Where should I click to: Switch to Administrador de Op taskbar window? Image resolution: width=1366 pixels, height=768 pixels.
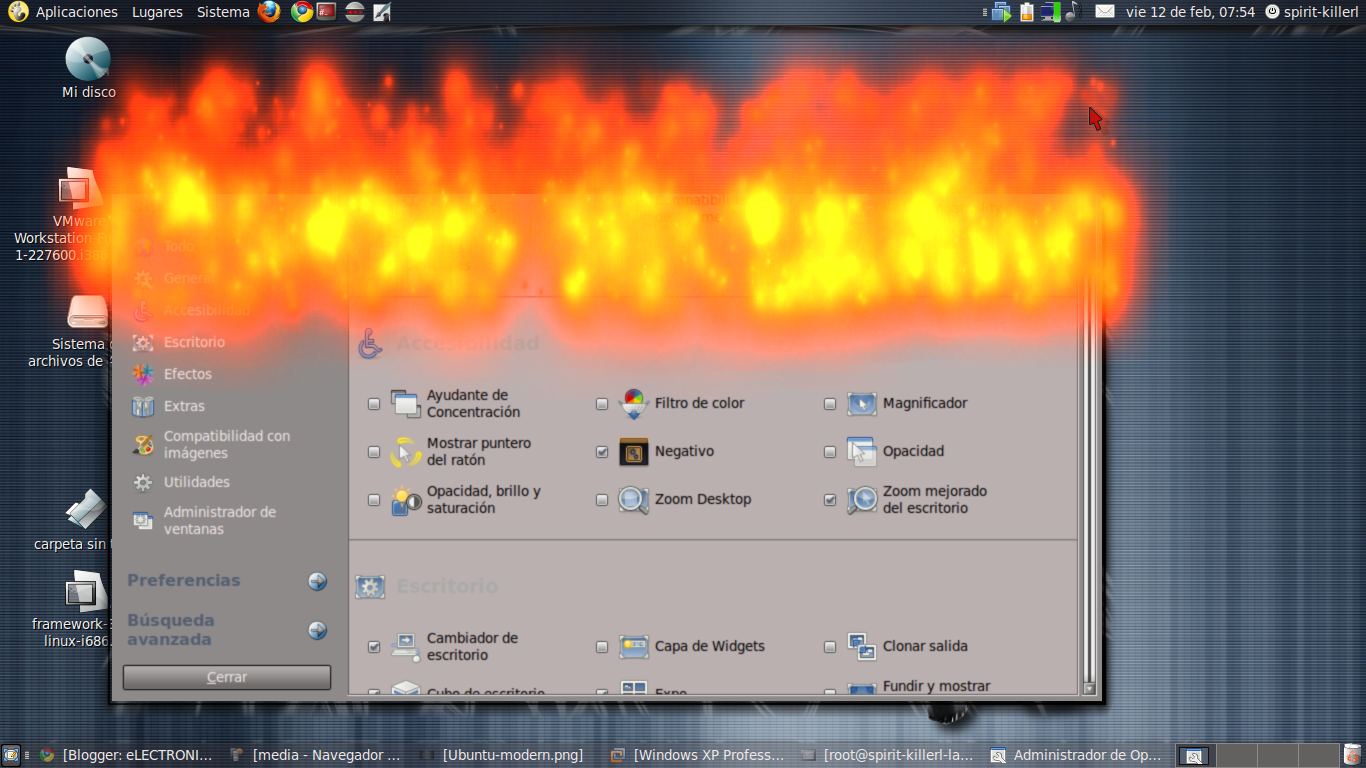(x=1076, y=755)
